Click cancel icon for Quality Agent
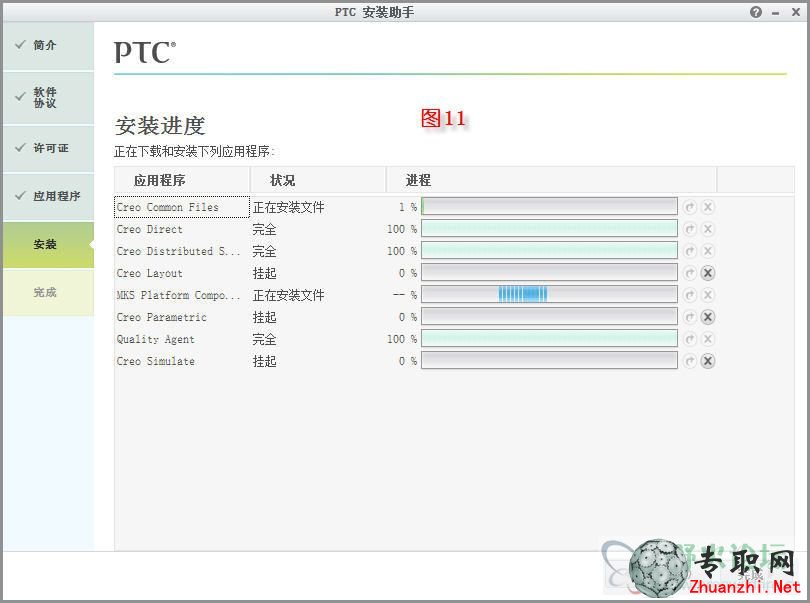The width and height of the screenshot is (810, 603). coord(708,339)
